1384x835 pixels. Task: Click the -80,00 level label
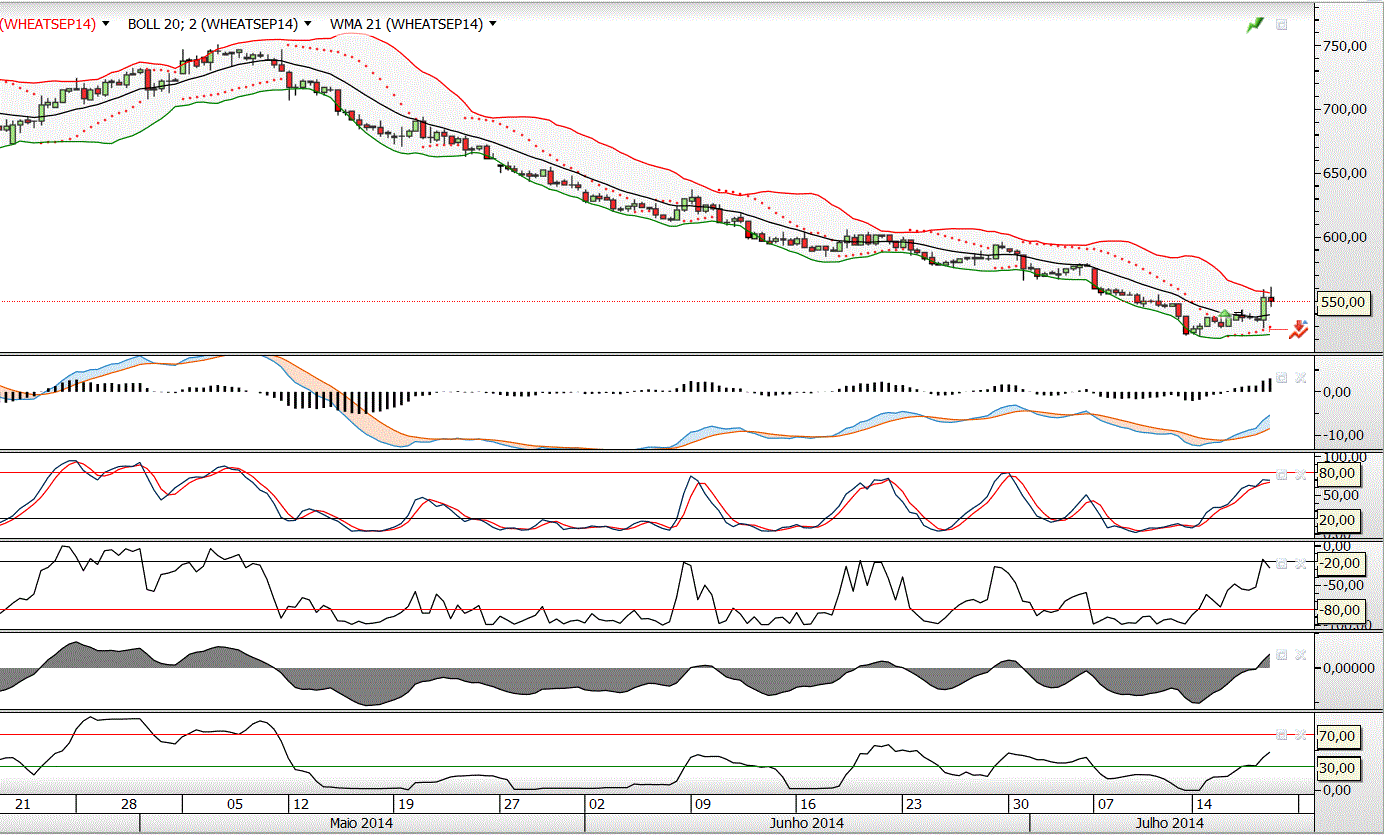pyautogui.click(x=1340, y=610)
